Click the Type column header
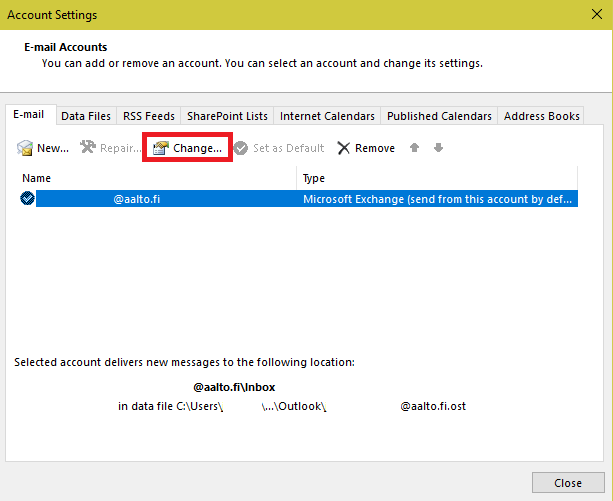Image resolution: width=613 pixels, height=501 pixels. point(437,178)
